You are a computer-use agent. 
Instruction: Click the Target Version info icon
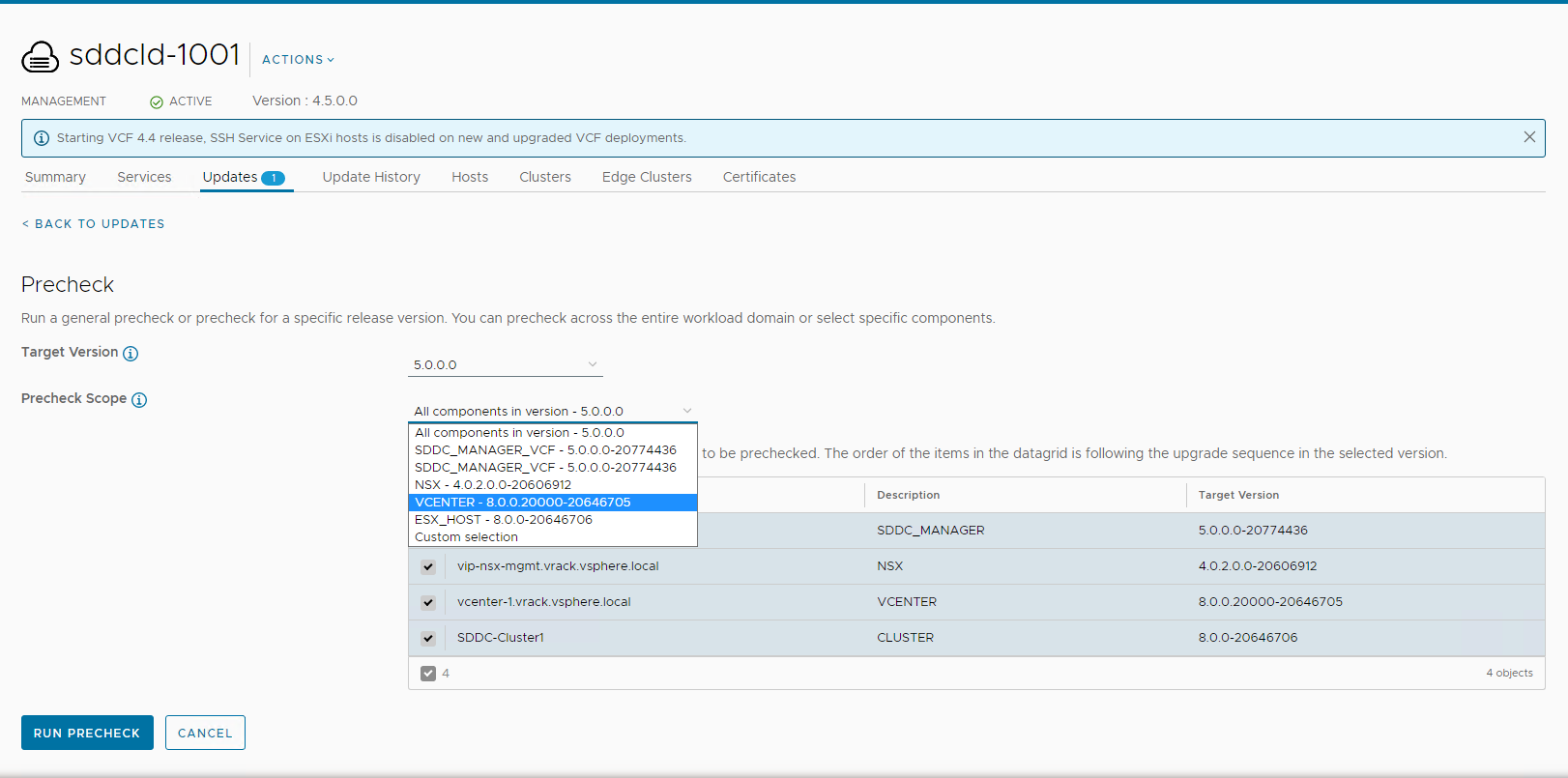point(131,354)
